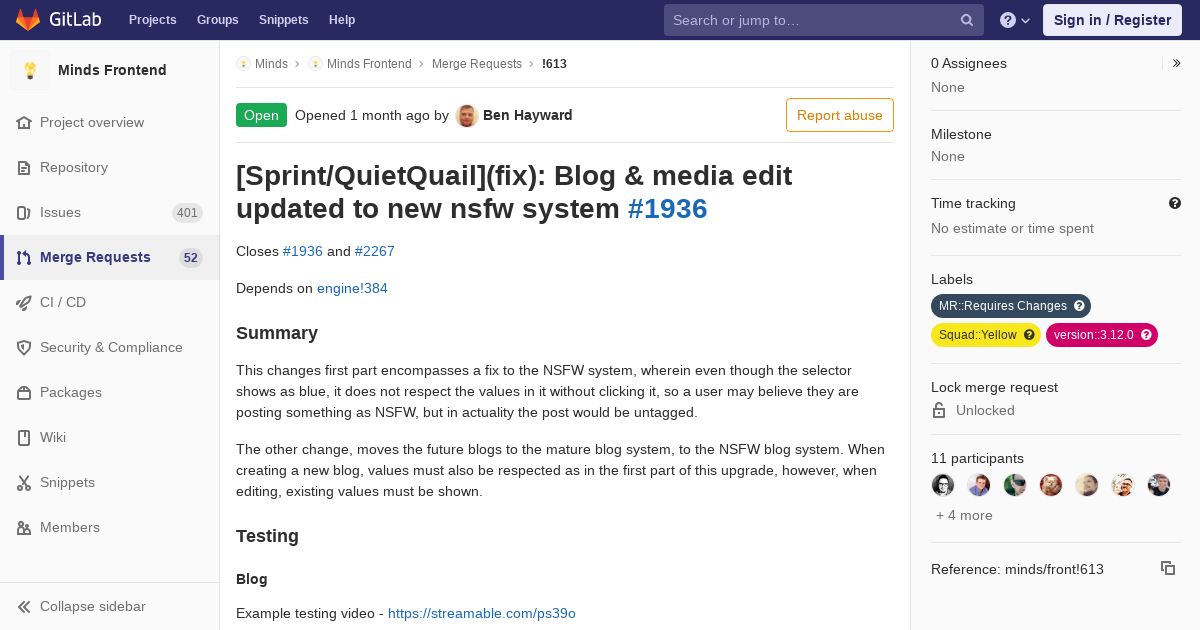Click Minds breadcrumb link
Image resolution: width=1200 pixels, height=630 pixels.
271,63
